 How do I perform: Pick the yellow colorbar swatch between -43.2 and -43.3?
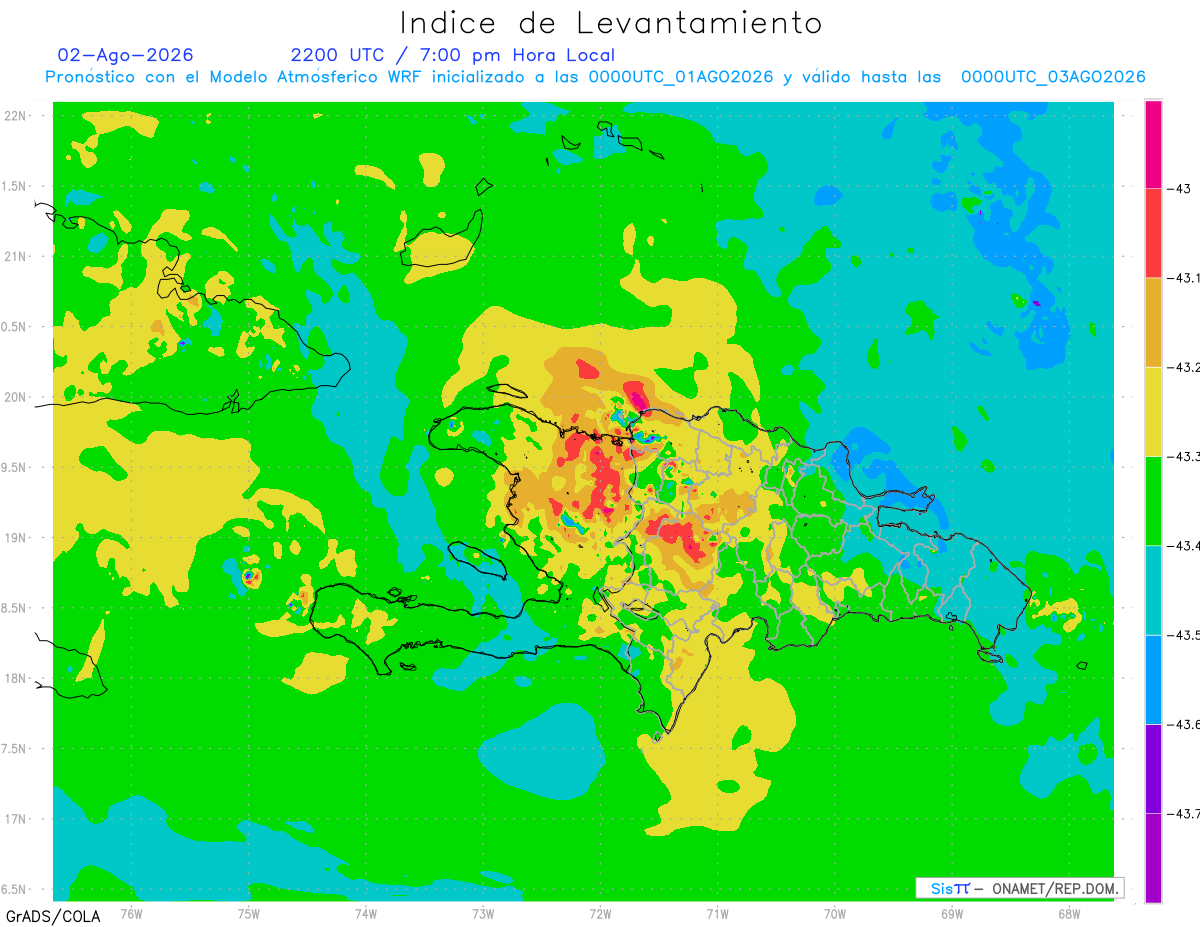(1153, 411)
